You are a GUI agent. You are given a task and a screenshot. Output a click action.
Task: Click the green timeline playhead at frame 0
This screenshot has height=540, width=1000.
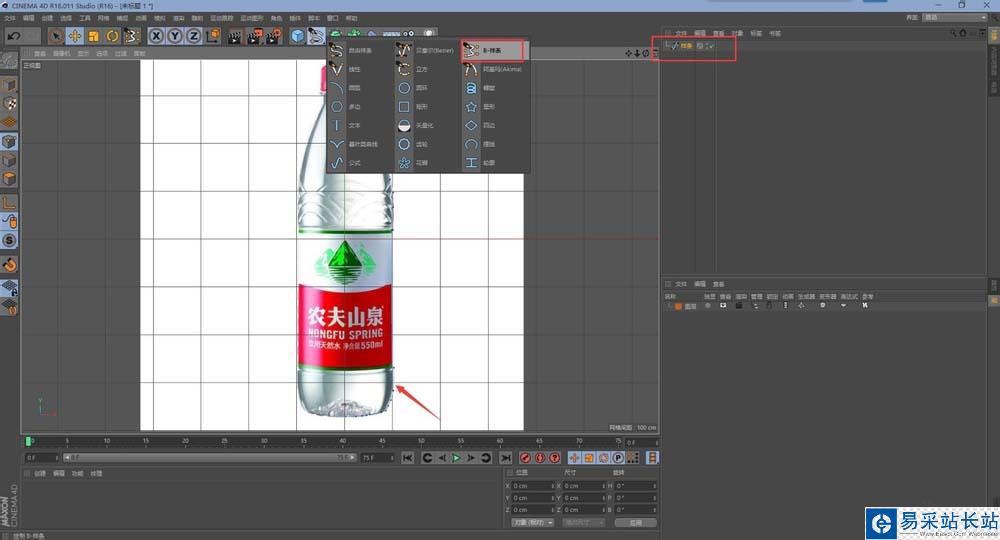tap(28, 441)
